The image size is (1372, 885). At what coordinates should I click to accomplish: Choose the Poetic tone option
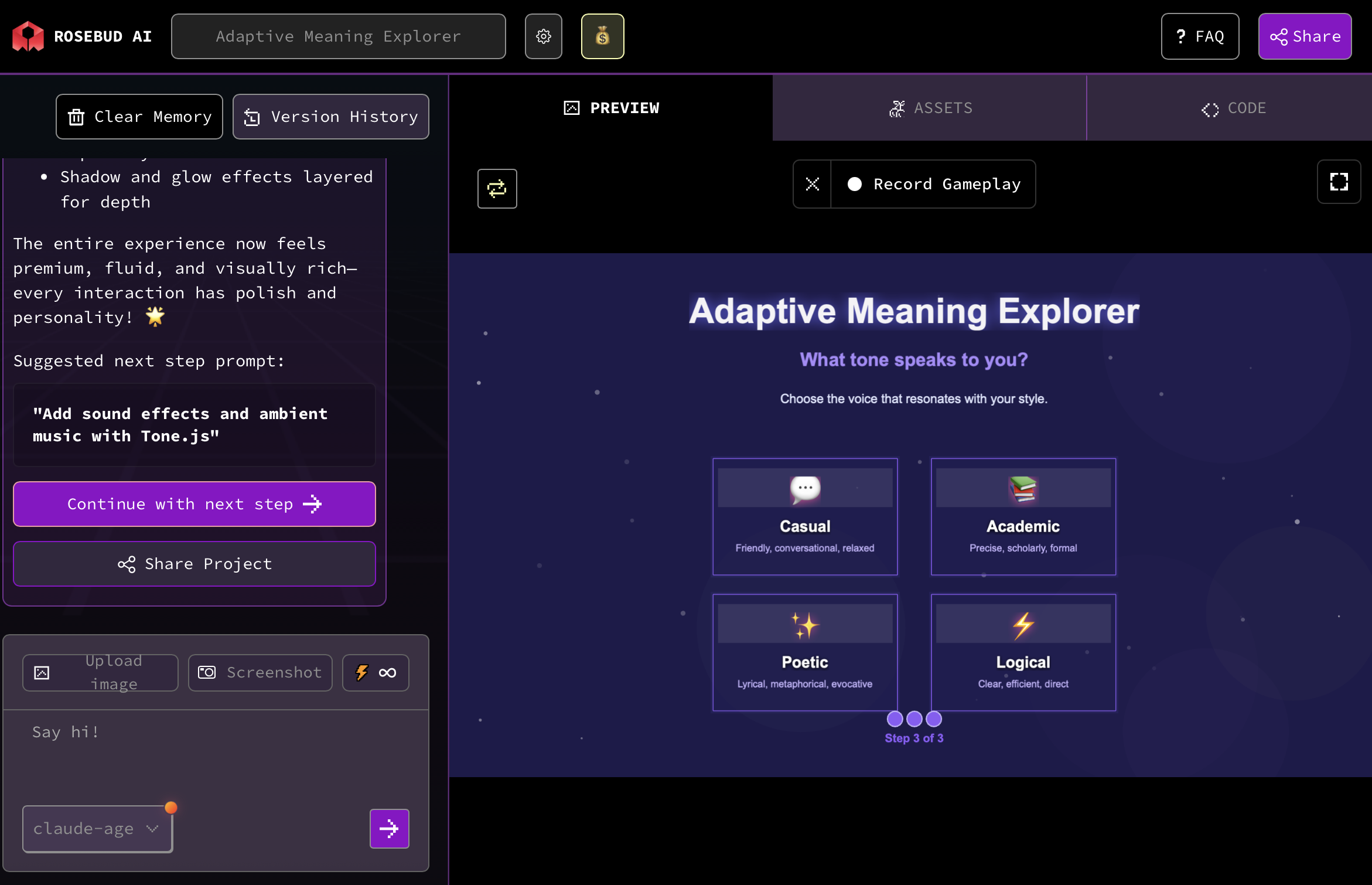click(804, 652)
